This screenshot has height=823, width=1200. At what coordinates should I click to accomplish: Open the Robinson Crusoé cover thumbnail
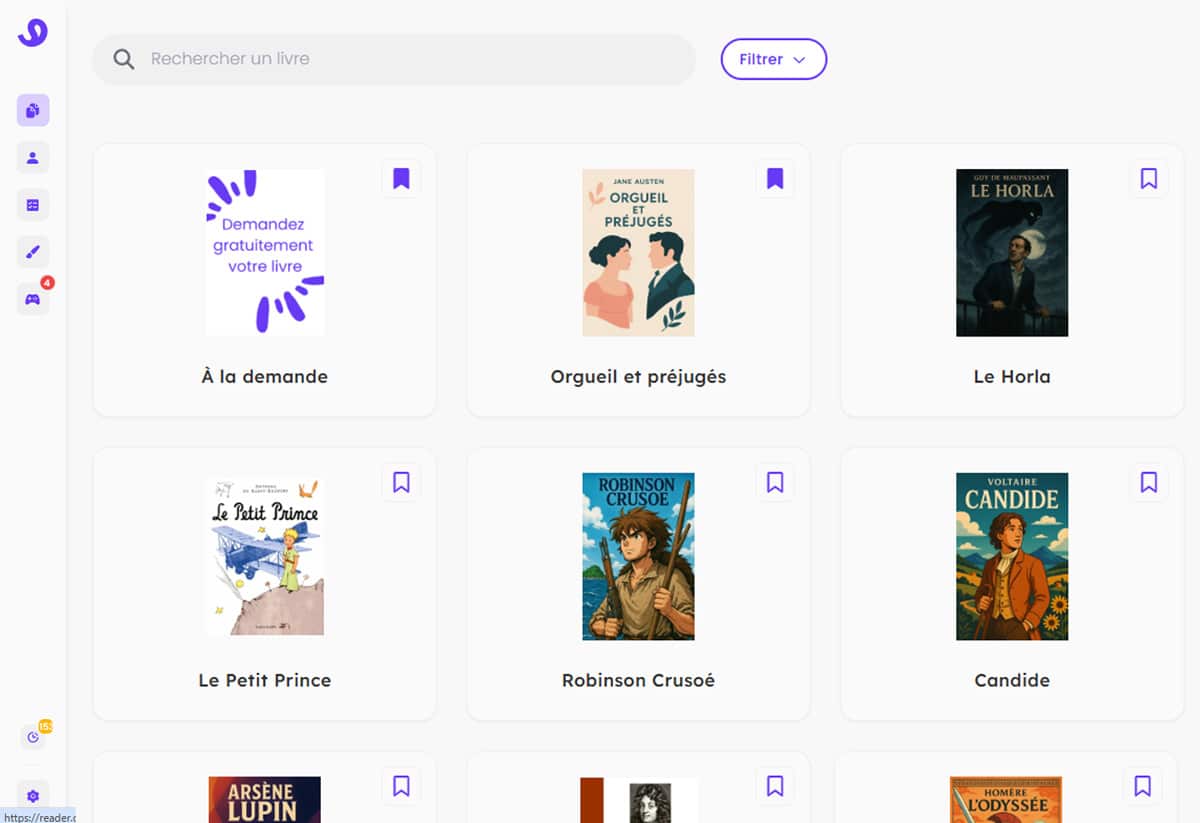point(638,556)
